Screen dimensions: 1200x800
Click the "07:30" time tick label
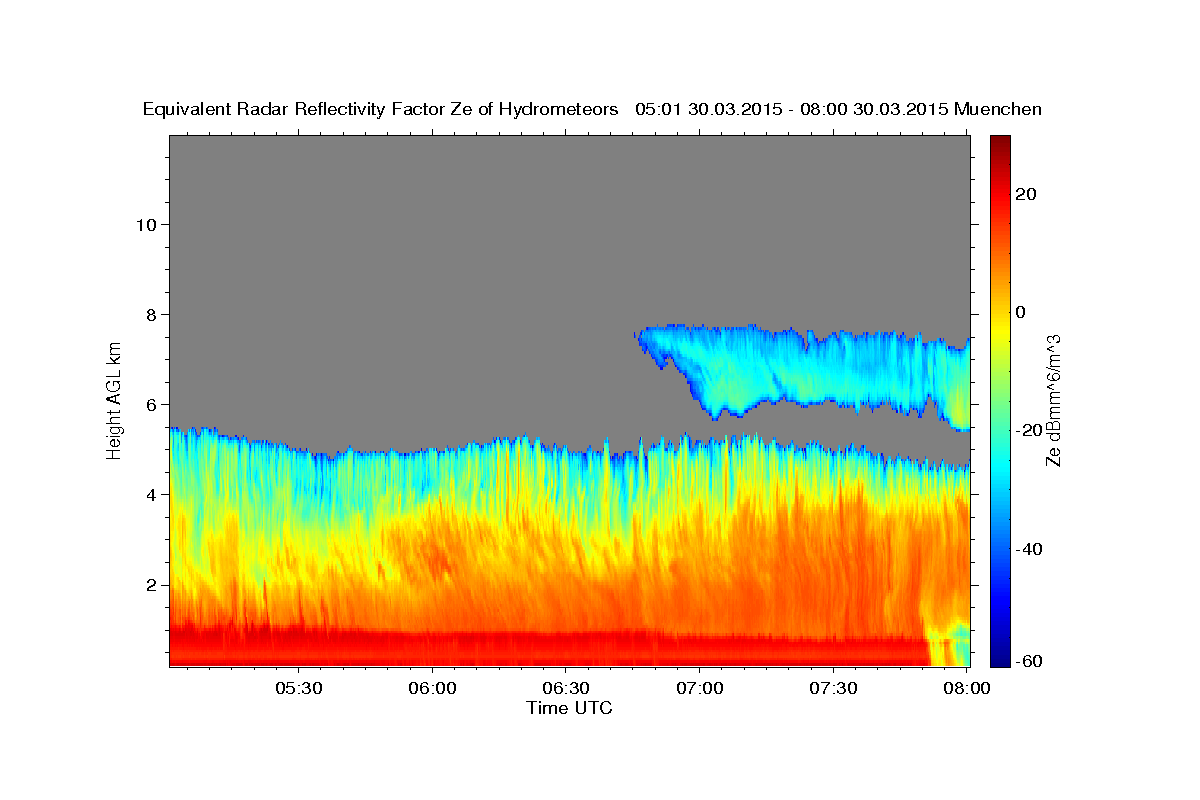[x=833, y=689]
